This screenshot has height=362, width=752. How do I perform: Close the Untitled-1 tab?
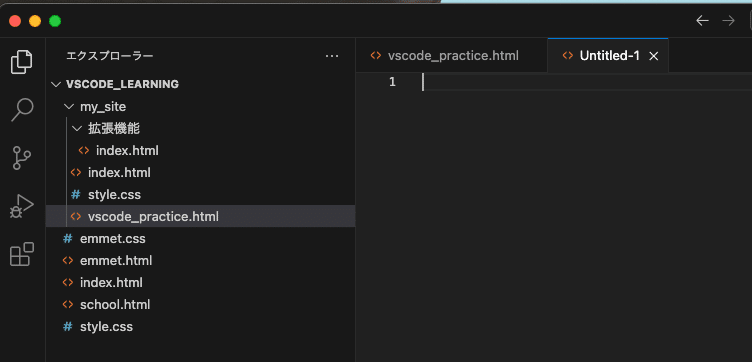[653, 56]
